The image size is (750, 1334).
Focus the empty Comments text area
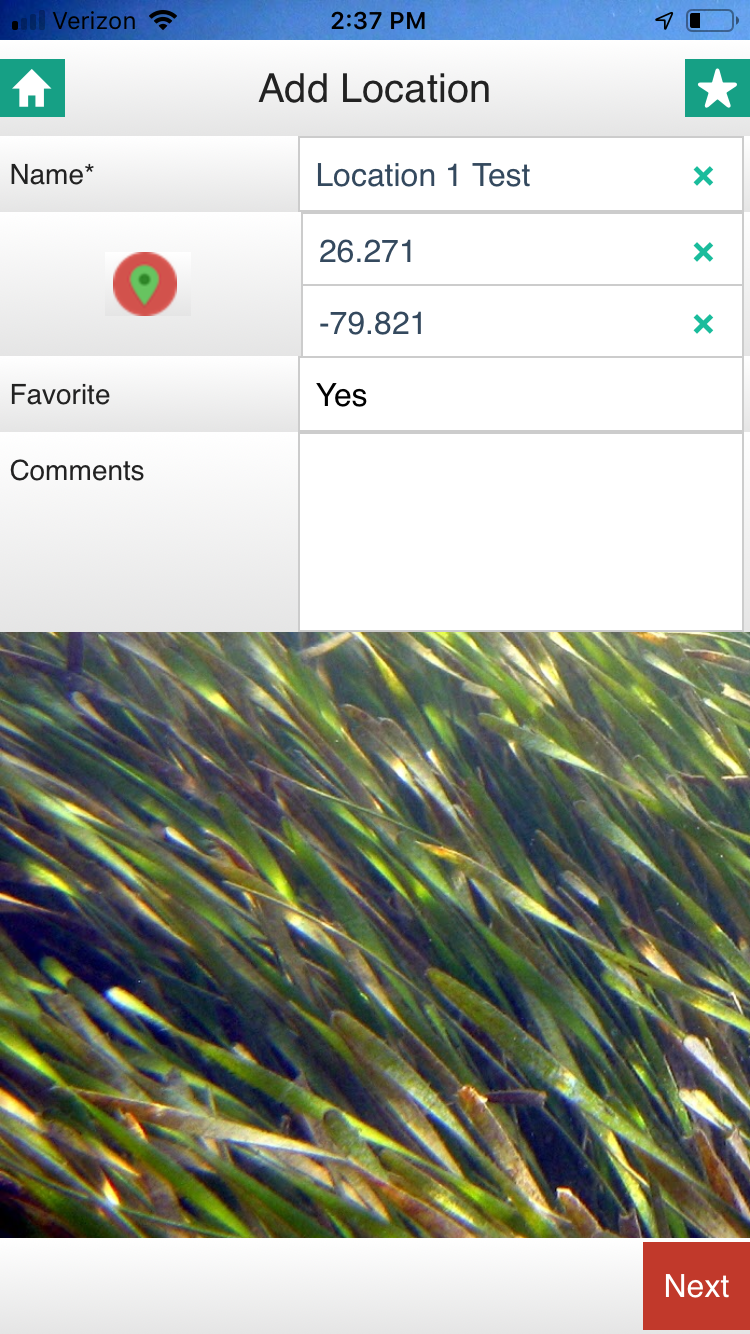(521, 532)
